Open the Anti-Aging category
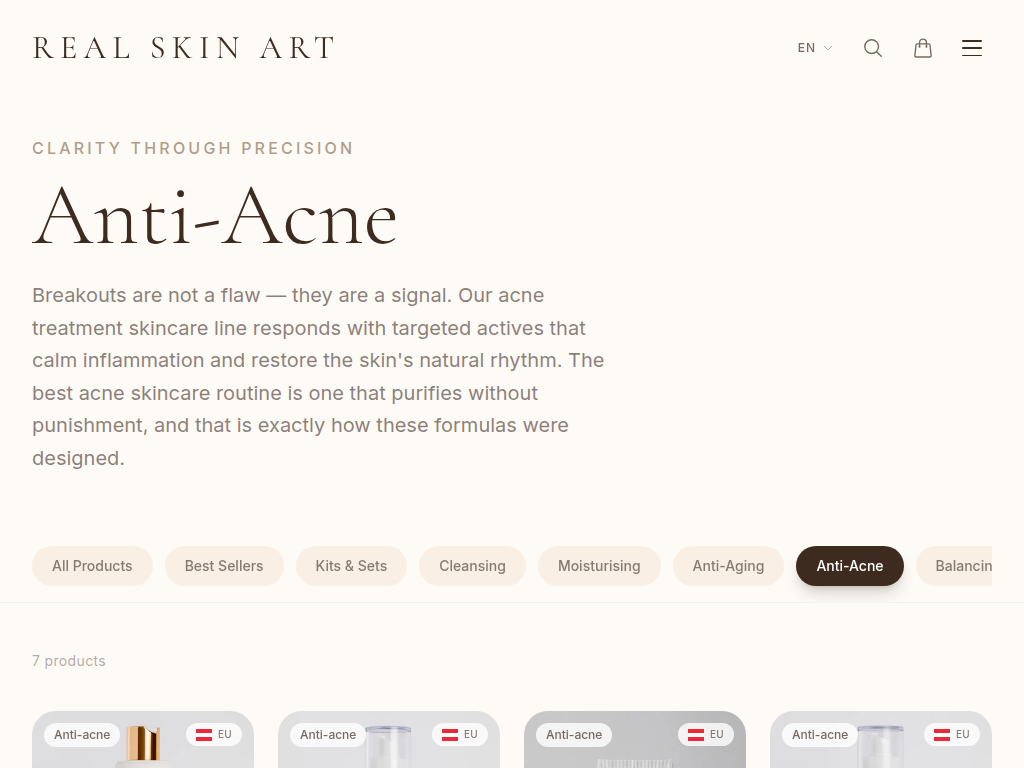The width and height of the screenshot is (1024, 768). [x=728, y=566]
